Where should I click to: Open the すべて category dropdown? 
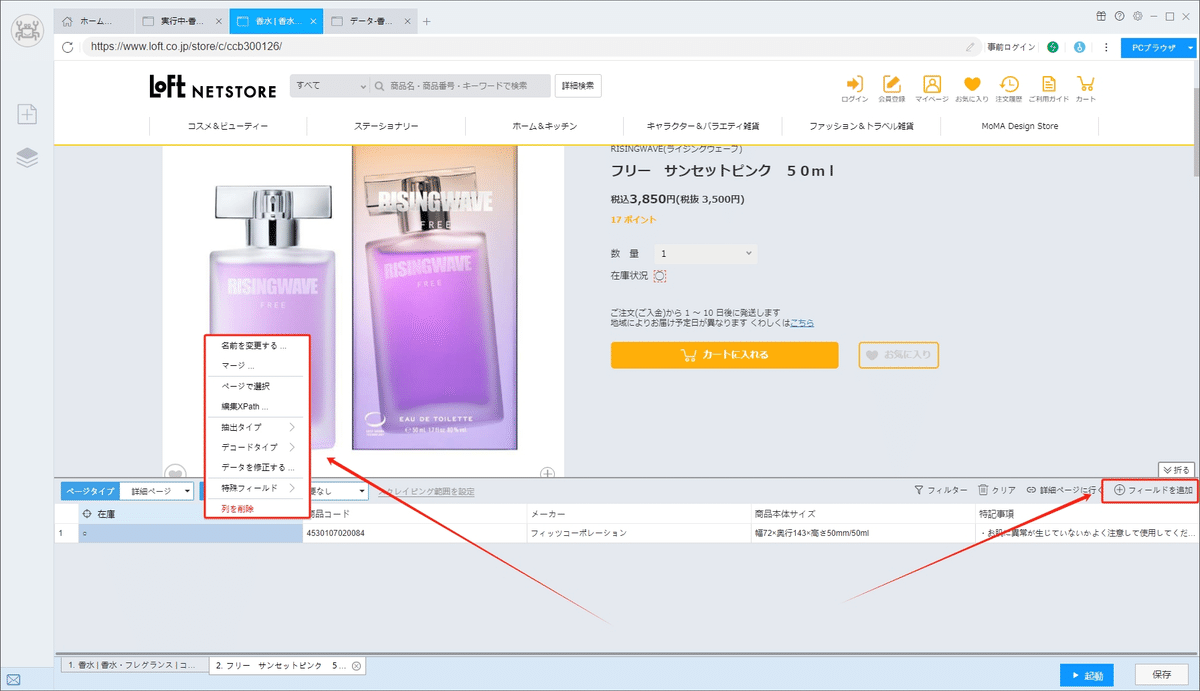click(330, 86)
